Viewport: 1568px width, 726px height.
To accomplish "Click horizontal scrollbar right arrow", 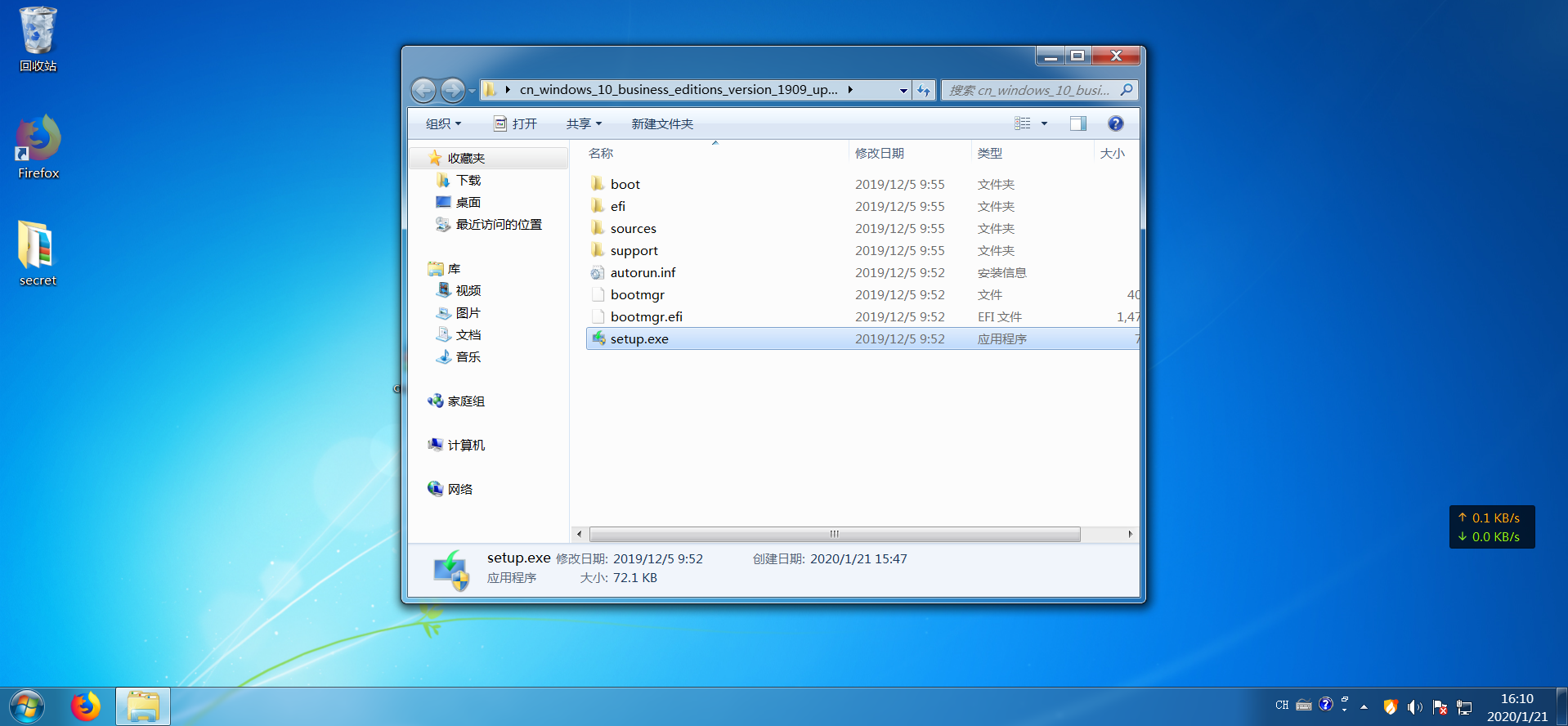I will pyautogui.click(x=1131, y=534).
